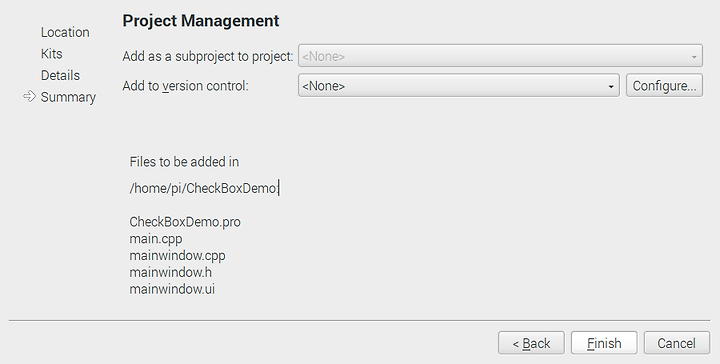720x364 pixels.
Task: Click the mainwindow.cpp file entry
Action: tap(177, 255)
